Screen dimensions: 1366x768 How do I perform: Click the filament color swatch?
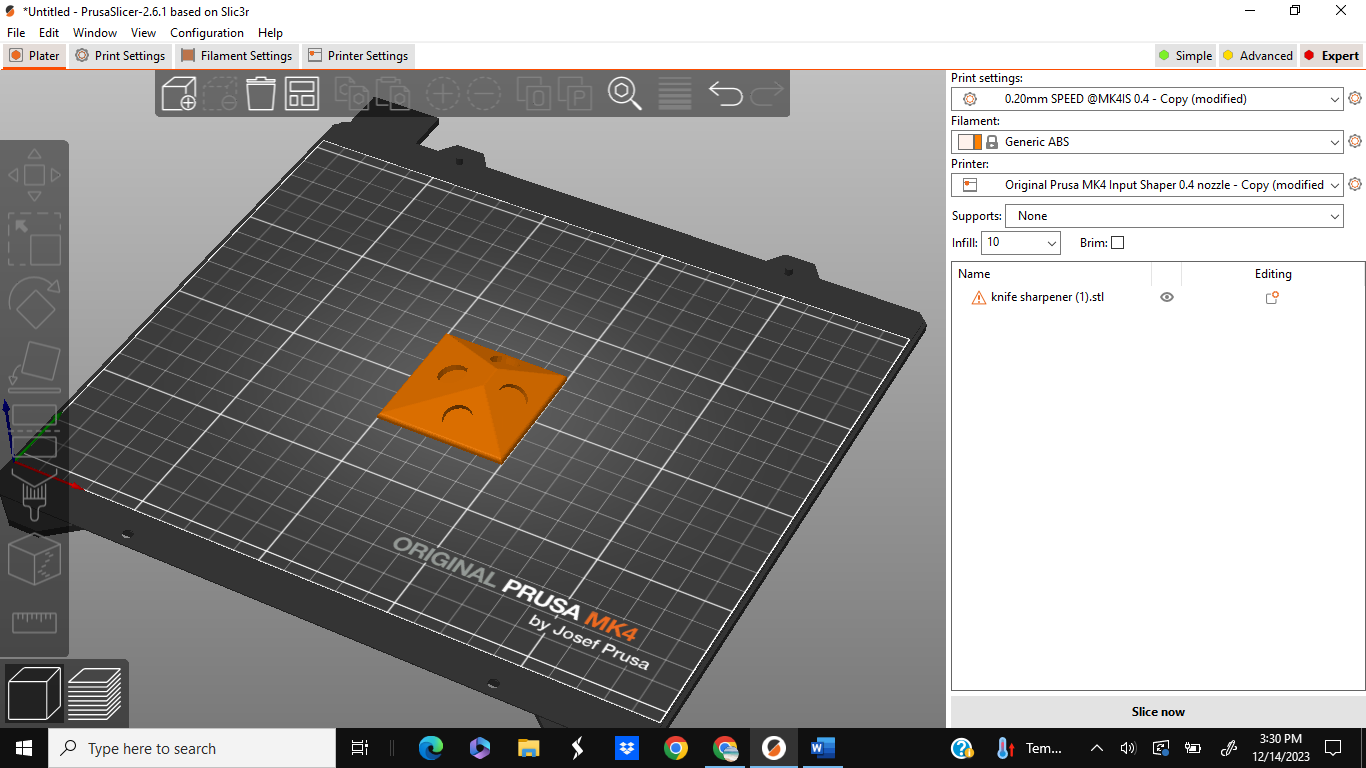(970, 142)
